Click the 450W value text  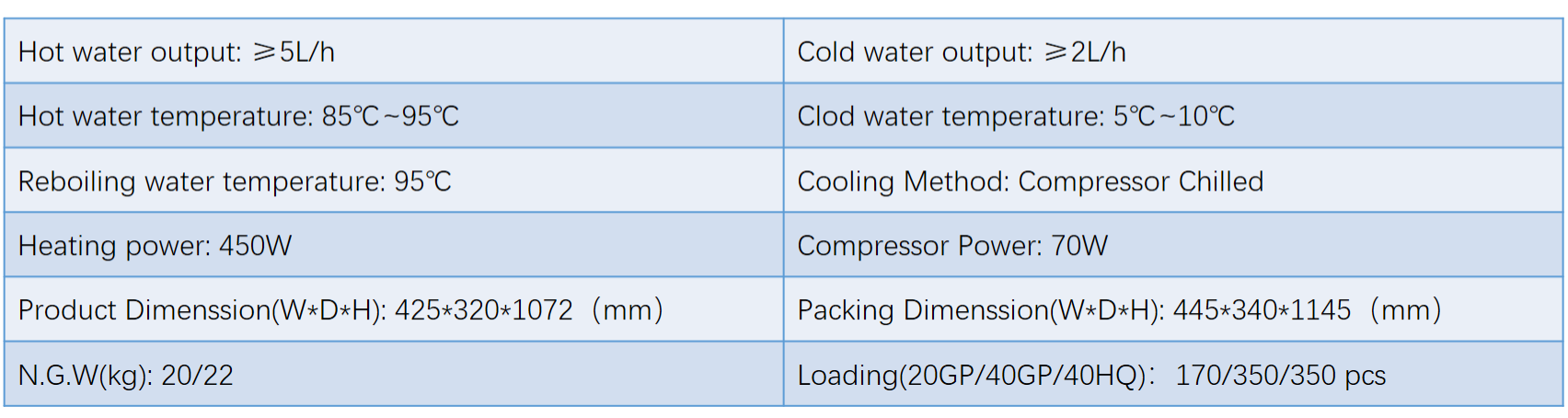255,246
